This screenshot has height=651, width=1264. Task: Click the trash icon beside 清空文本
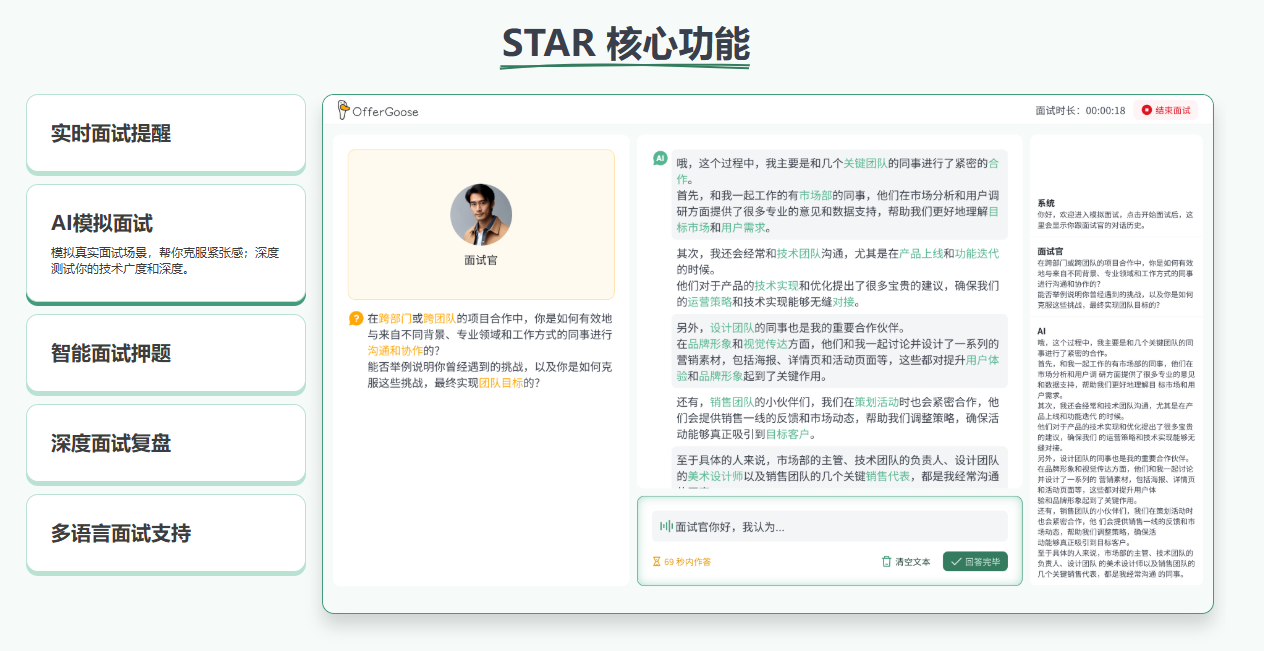[886, 562]
